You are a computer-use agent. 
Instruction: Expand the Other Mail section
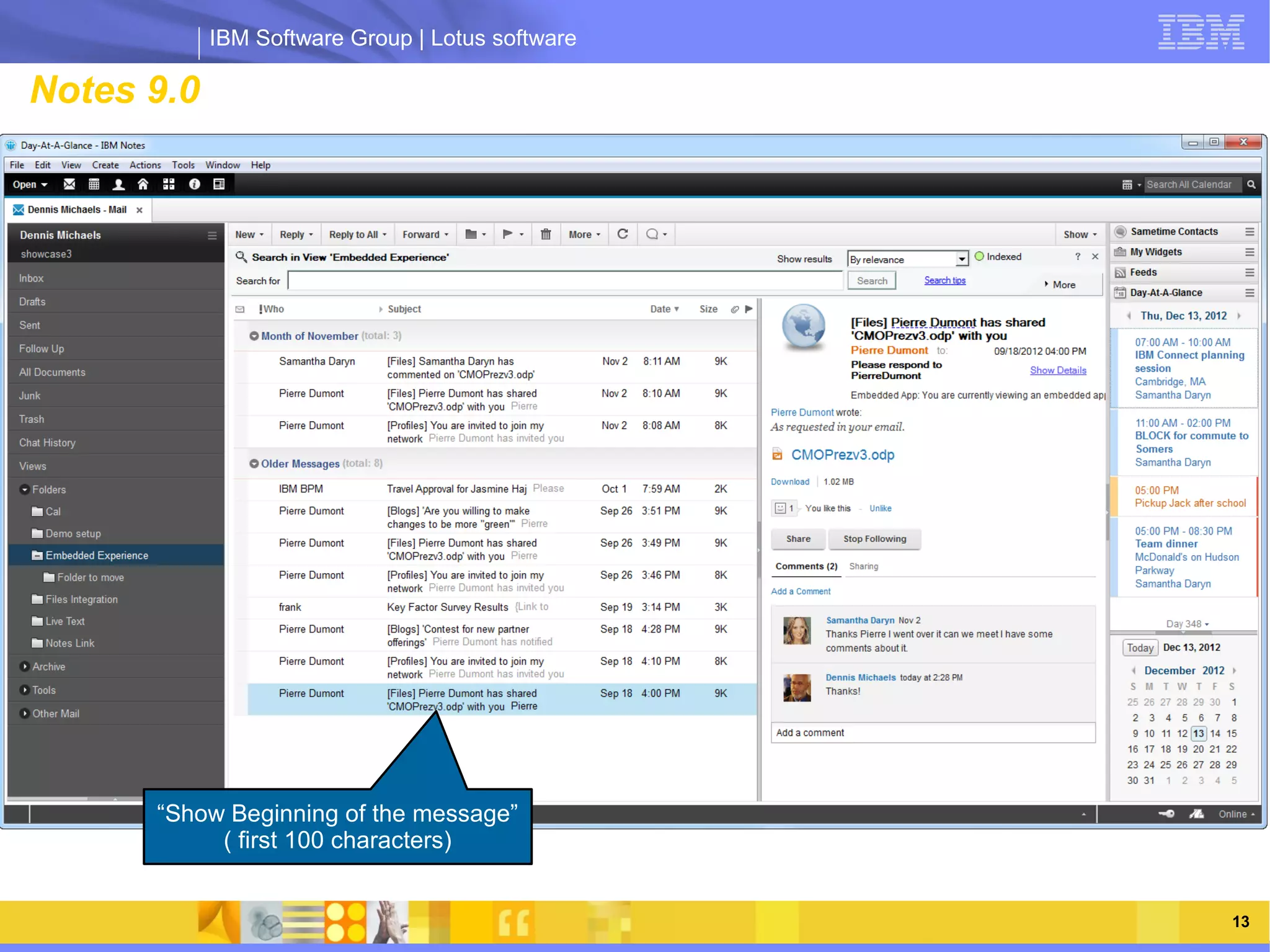pos(25,714)
